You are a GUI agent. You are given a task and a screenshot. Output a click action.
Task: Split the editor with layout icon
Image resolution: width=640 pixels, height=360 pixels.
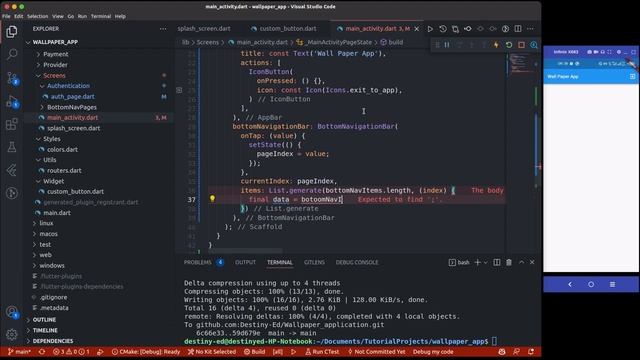pos(518,29)
